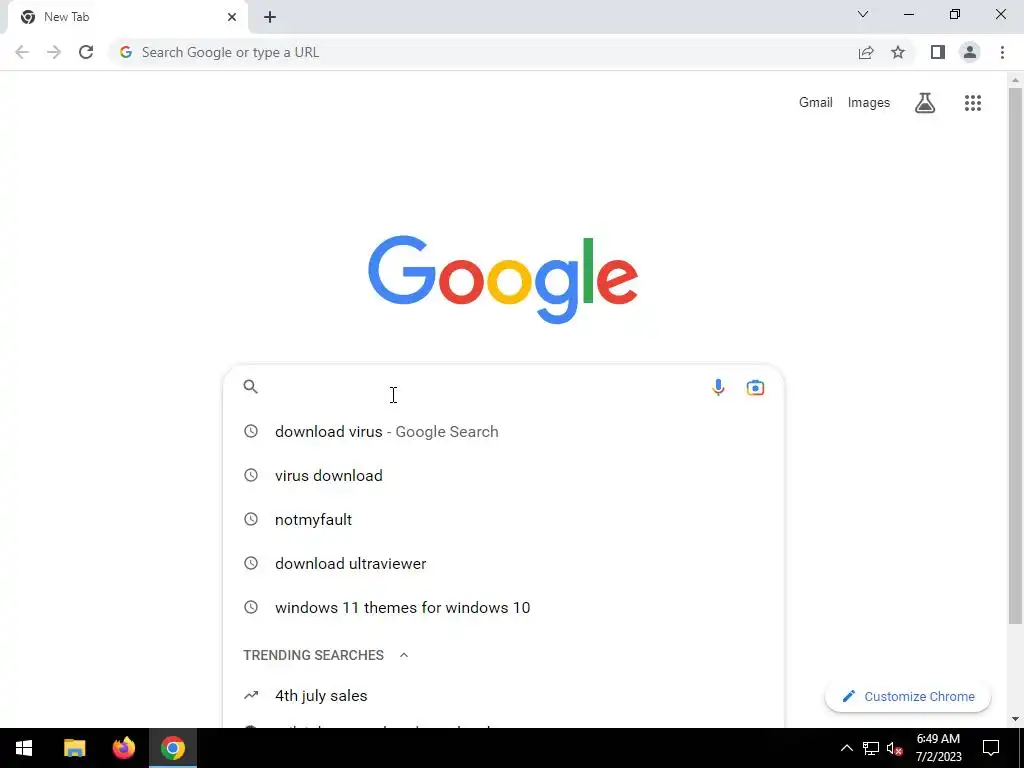Collapse the Trending Searches section
The image size is (1024, 768).
pyautogui.click(x=404, y=655)
